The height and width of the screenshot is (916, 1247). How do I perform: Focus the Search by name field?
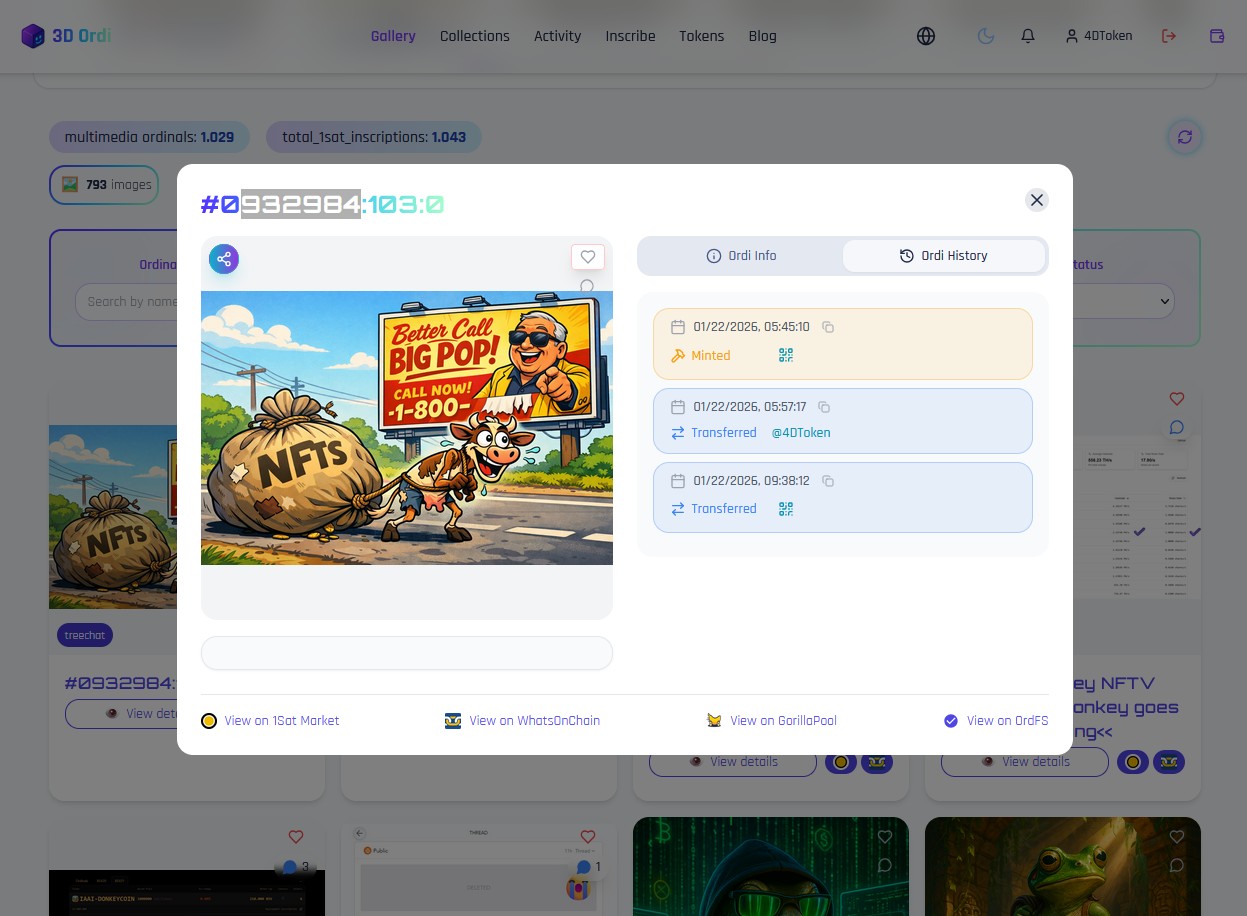(x=126, y=302)
